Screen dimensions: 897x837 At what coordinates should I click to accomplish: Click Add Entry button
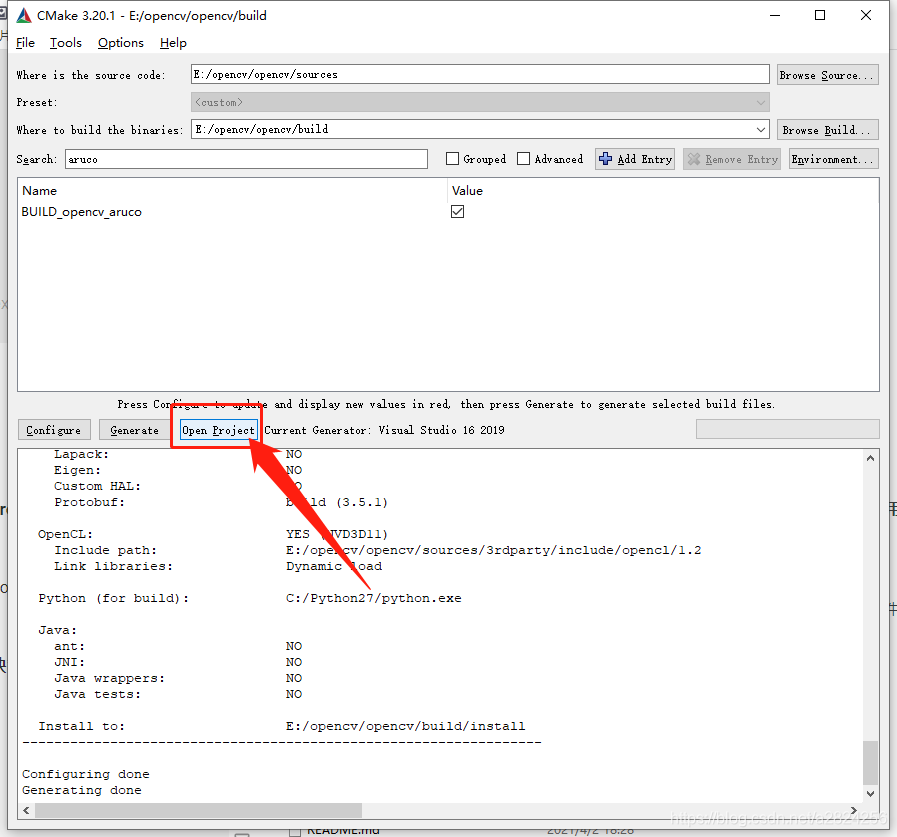pos(635,159)
